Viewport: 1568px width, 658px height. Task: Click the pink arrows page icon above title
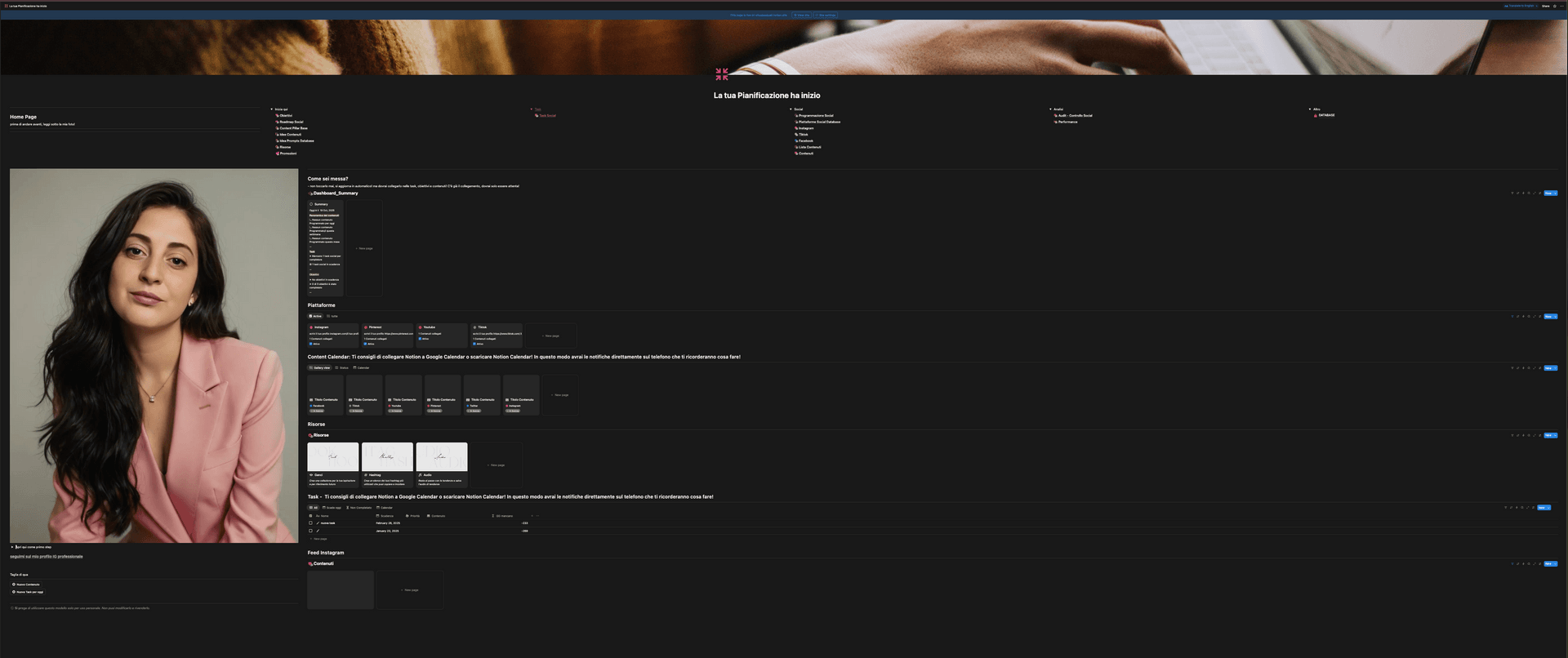point(721,74)
